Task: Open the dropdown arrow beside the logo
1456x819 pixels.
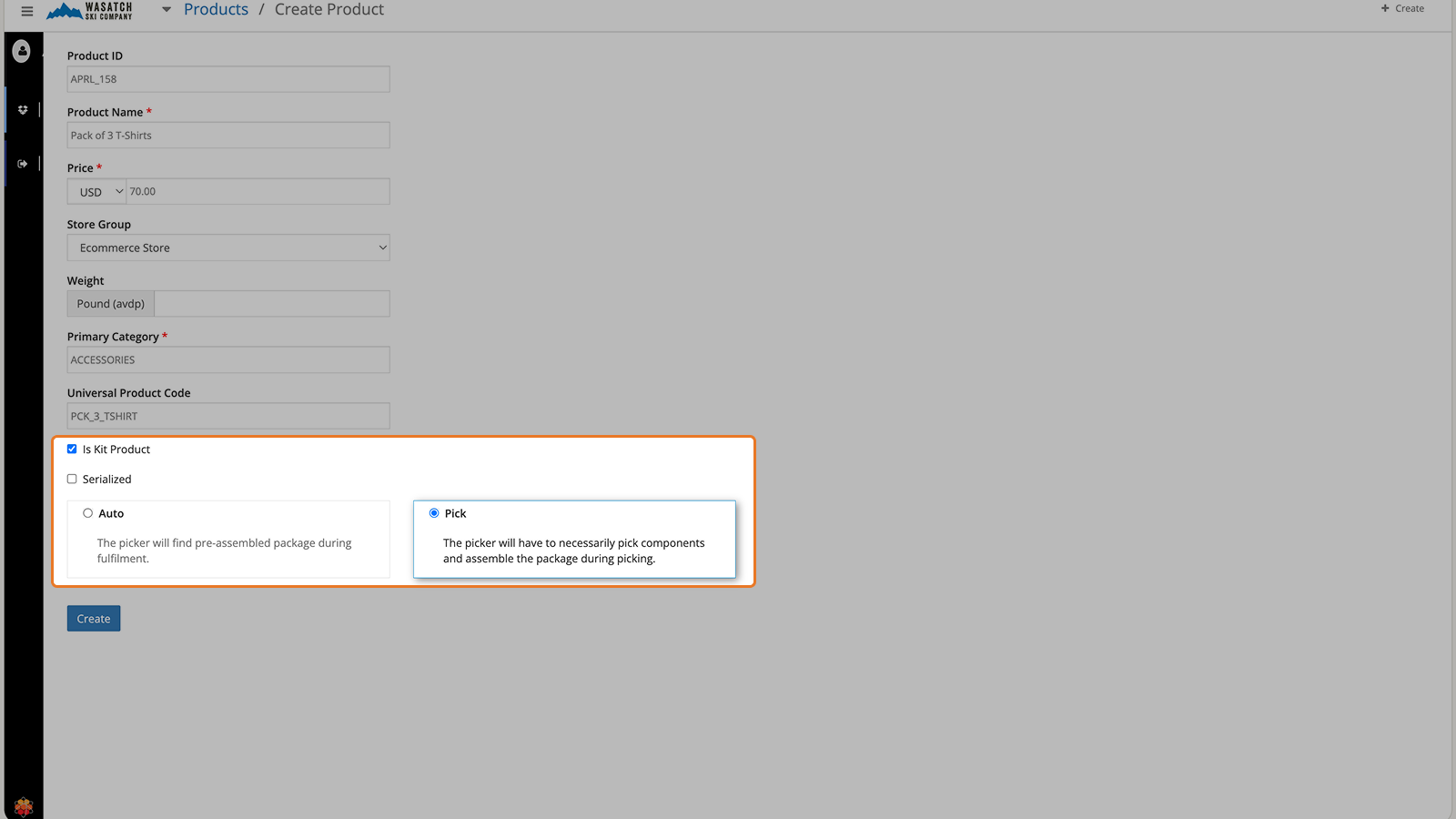Action: [167, 10]
